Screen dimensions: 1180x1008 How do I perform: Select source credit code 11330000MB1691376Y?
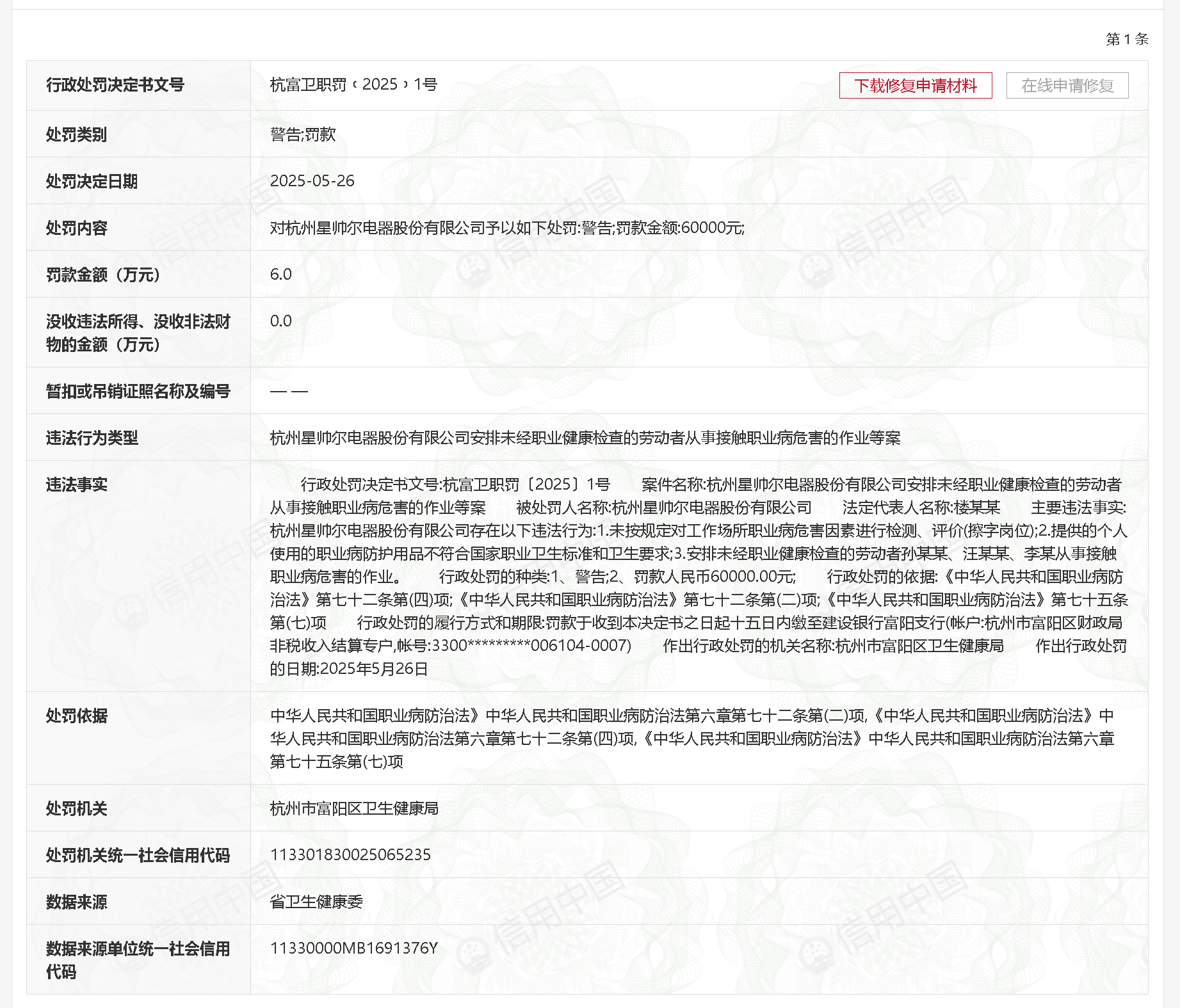coord(354,948)
